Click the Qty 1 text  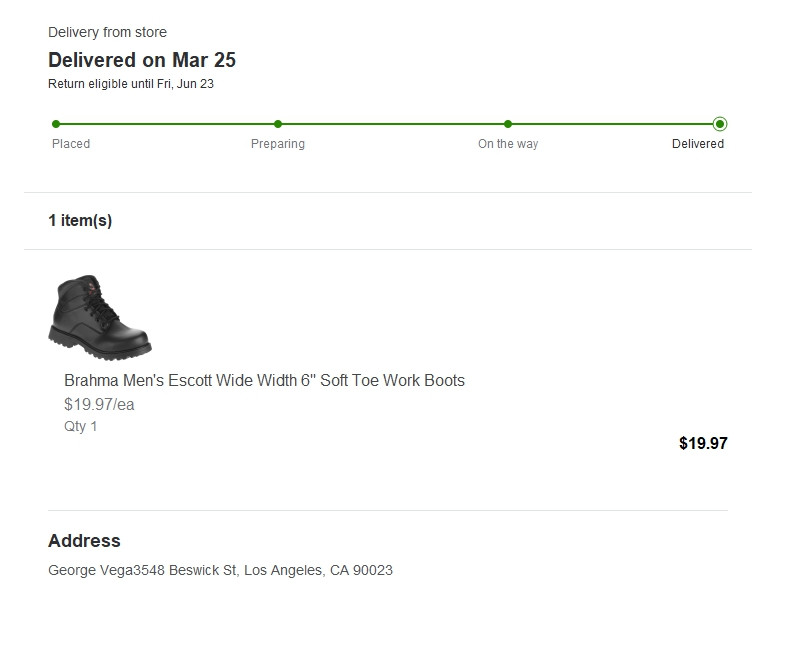pos(81,426)
